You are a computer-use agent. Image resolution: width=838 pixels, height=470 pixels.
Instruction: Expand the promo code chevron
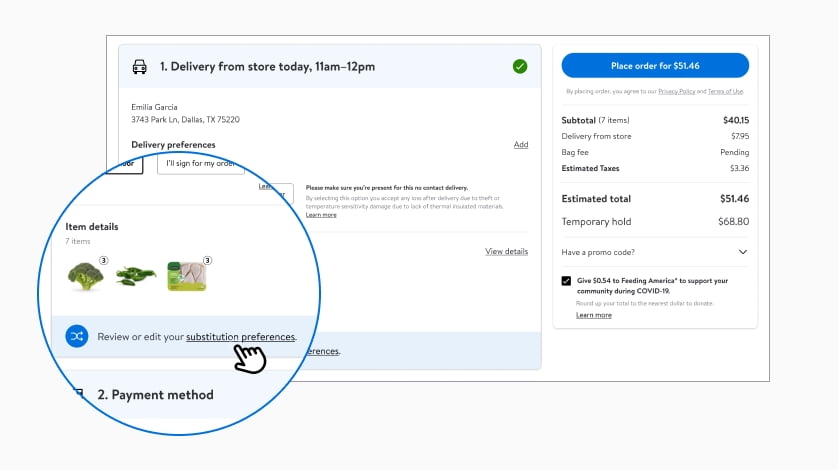[x=742, y=252]
